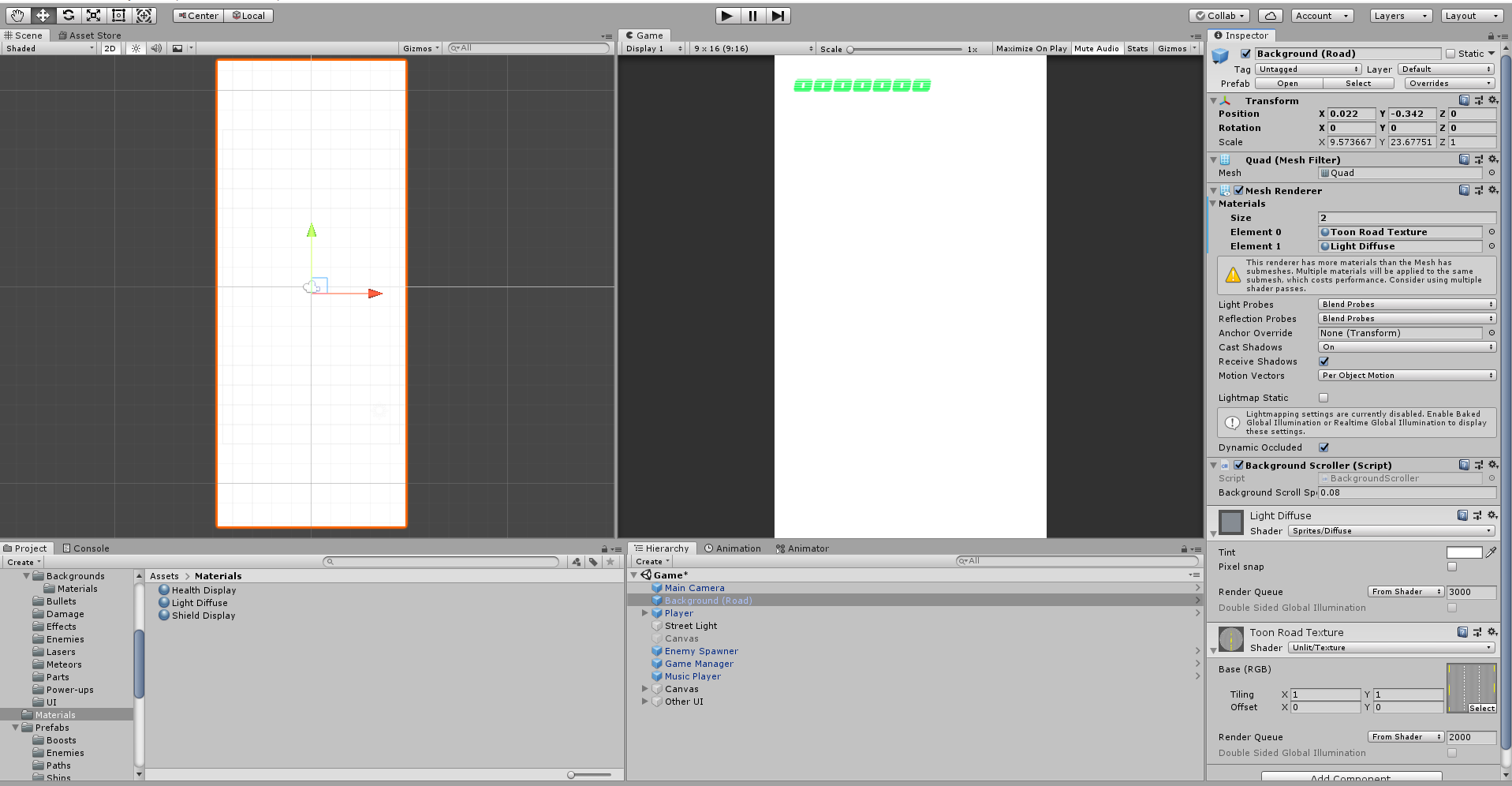Switch to the Animation tab
Viewport: 1512px width, 786px height.
tap(733, 548)
